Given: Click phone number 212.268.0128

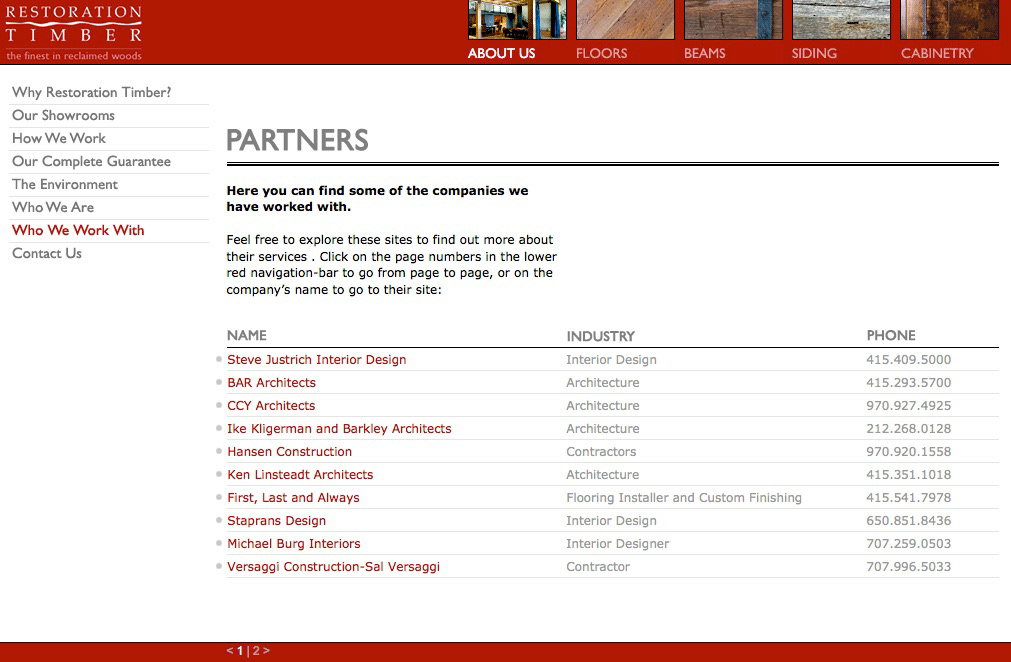Looking at the screenshot, I should 908,429.
